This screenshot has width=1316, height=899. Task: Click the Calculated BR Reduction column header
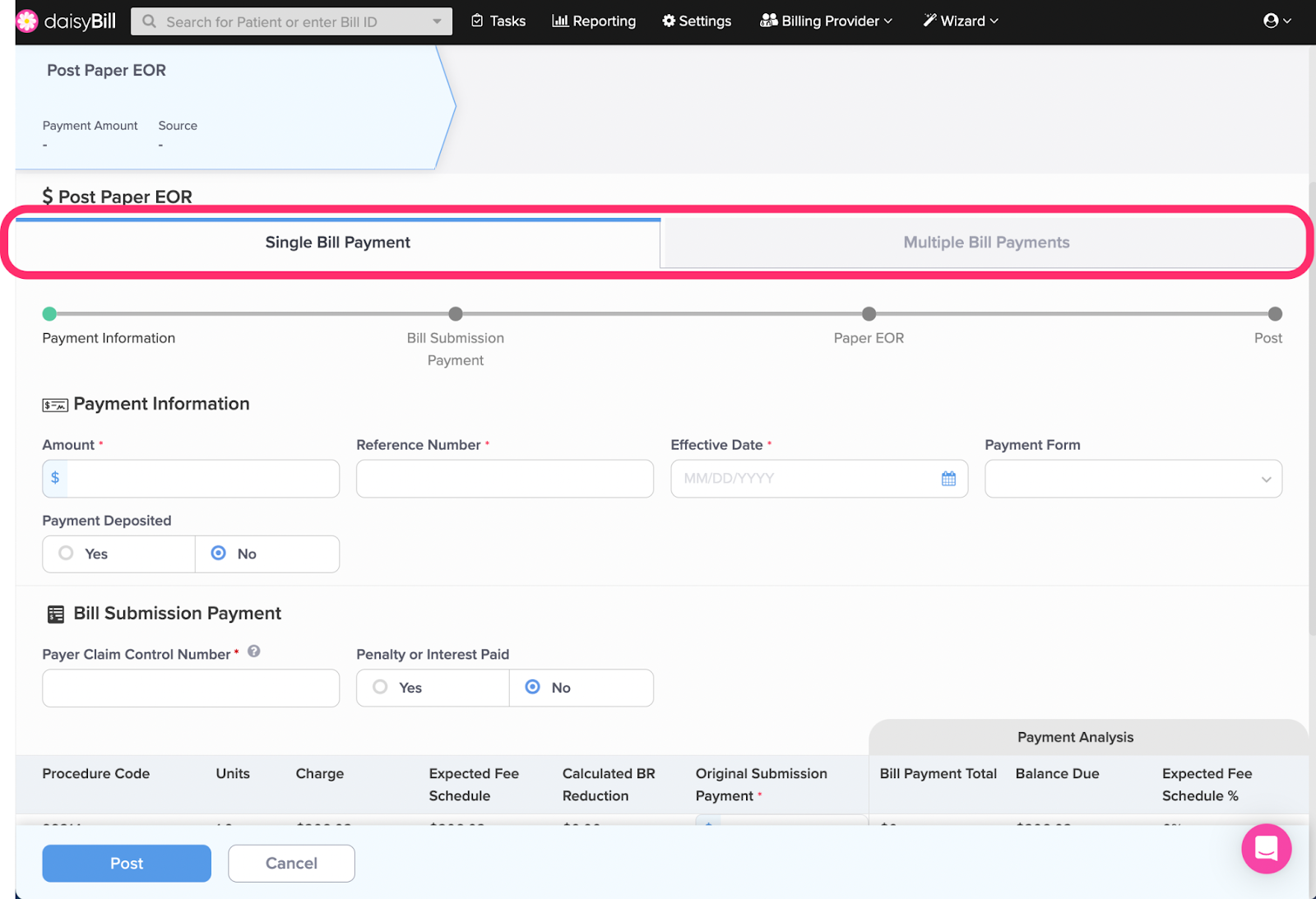[x=609, y=785]
